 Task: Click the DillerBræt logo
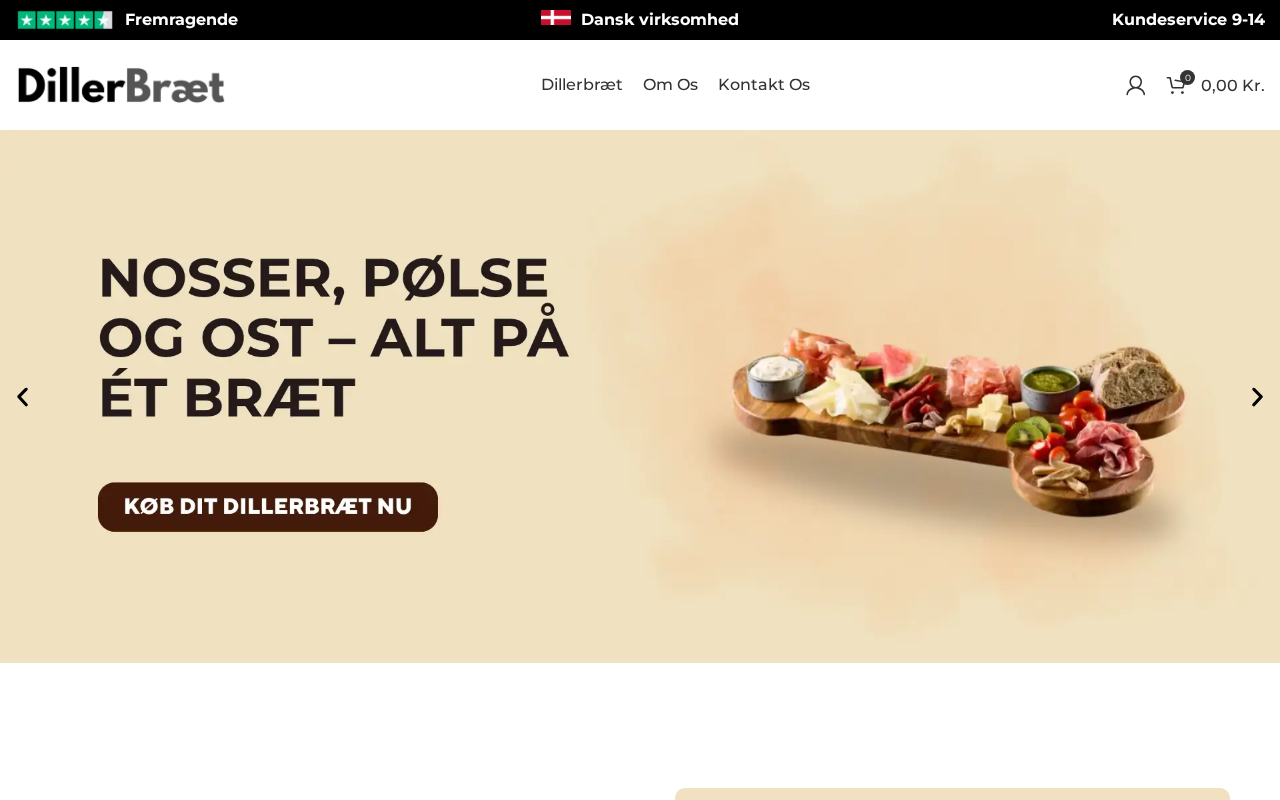121,85
